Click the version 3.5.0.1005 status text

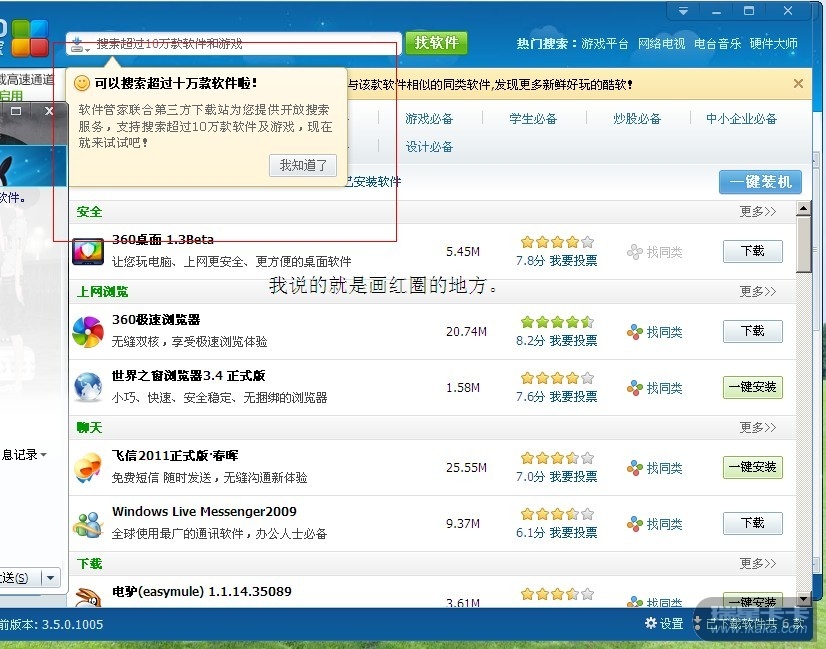click(51, 624)
